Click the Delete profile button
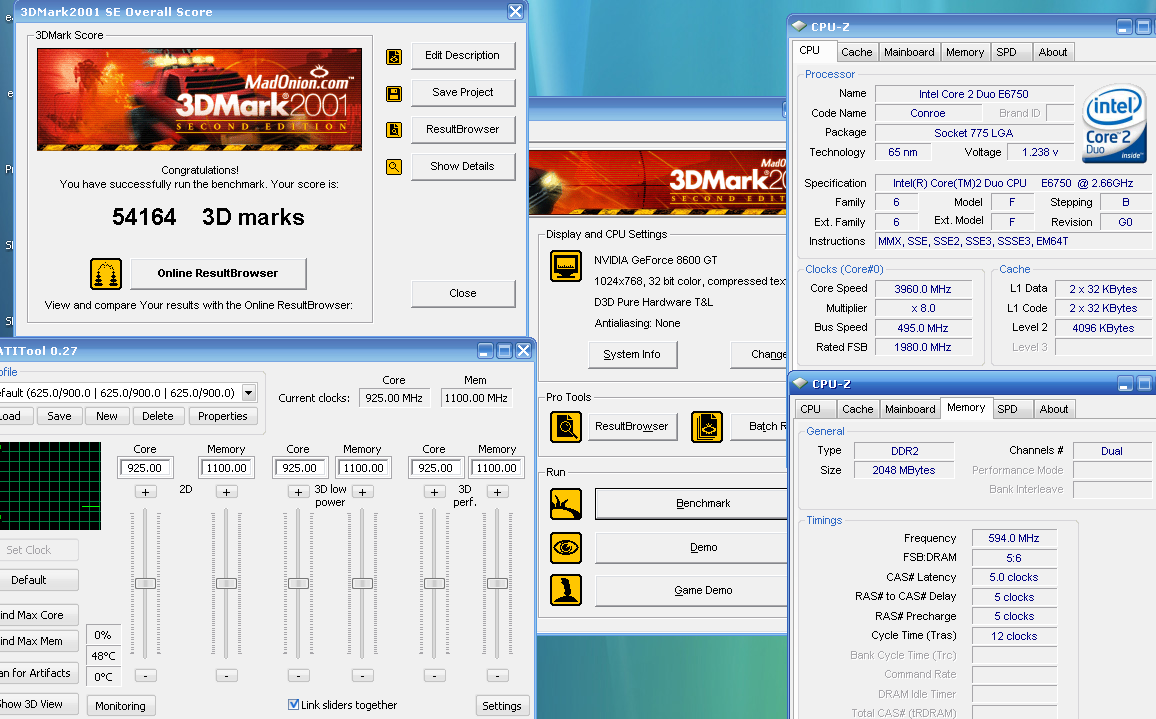 pyautogui.click(x=158, y=416)
